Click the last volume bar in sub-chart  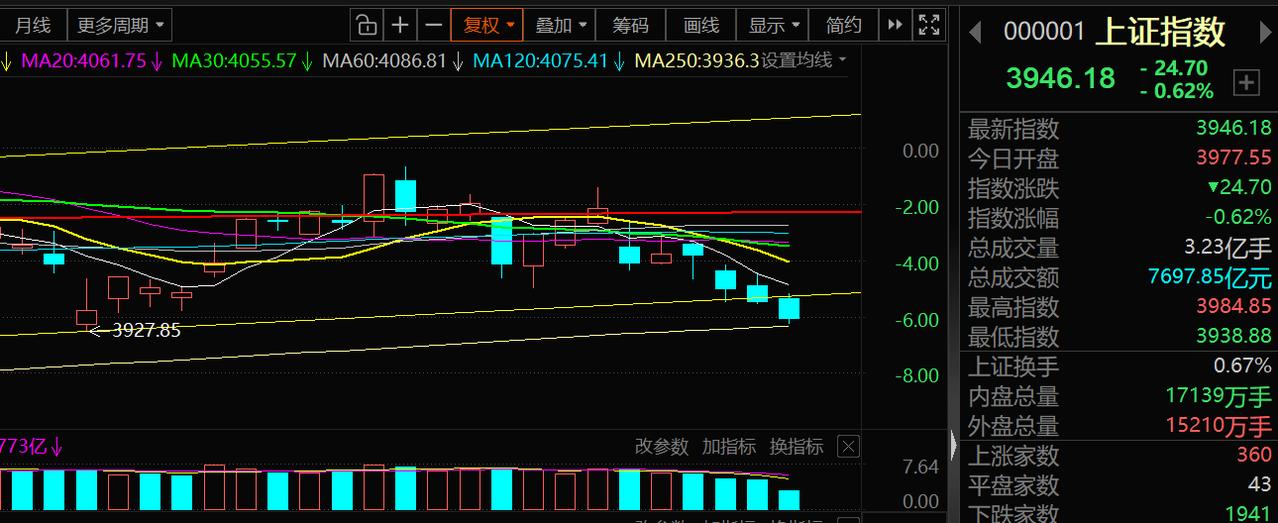789,500
